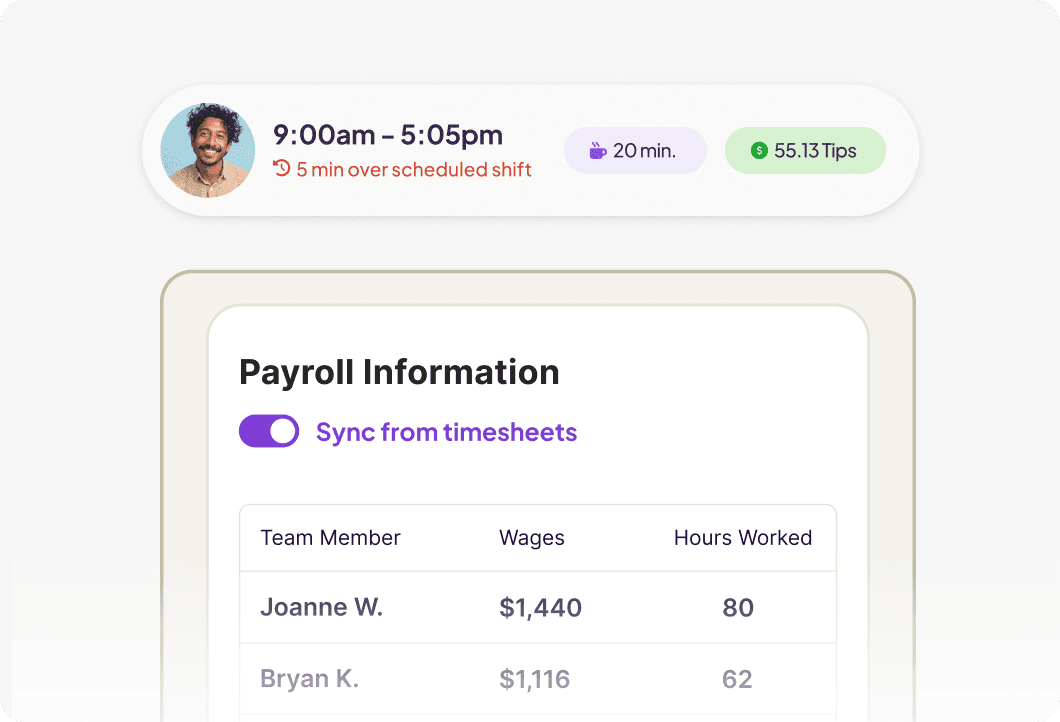The height and width of the screenshot is (722, 1060).
Task: Click the '5 min over scheduled shift' warning
Action: 414,169
